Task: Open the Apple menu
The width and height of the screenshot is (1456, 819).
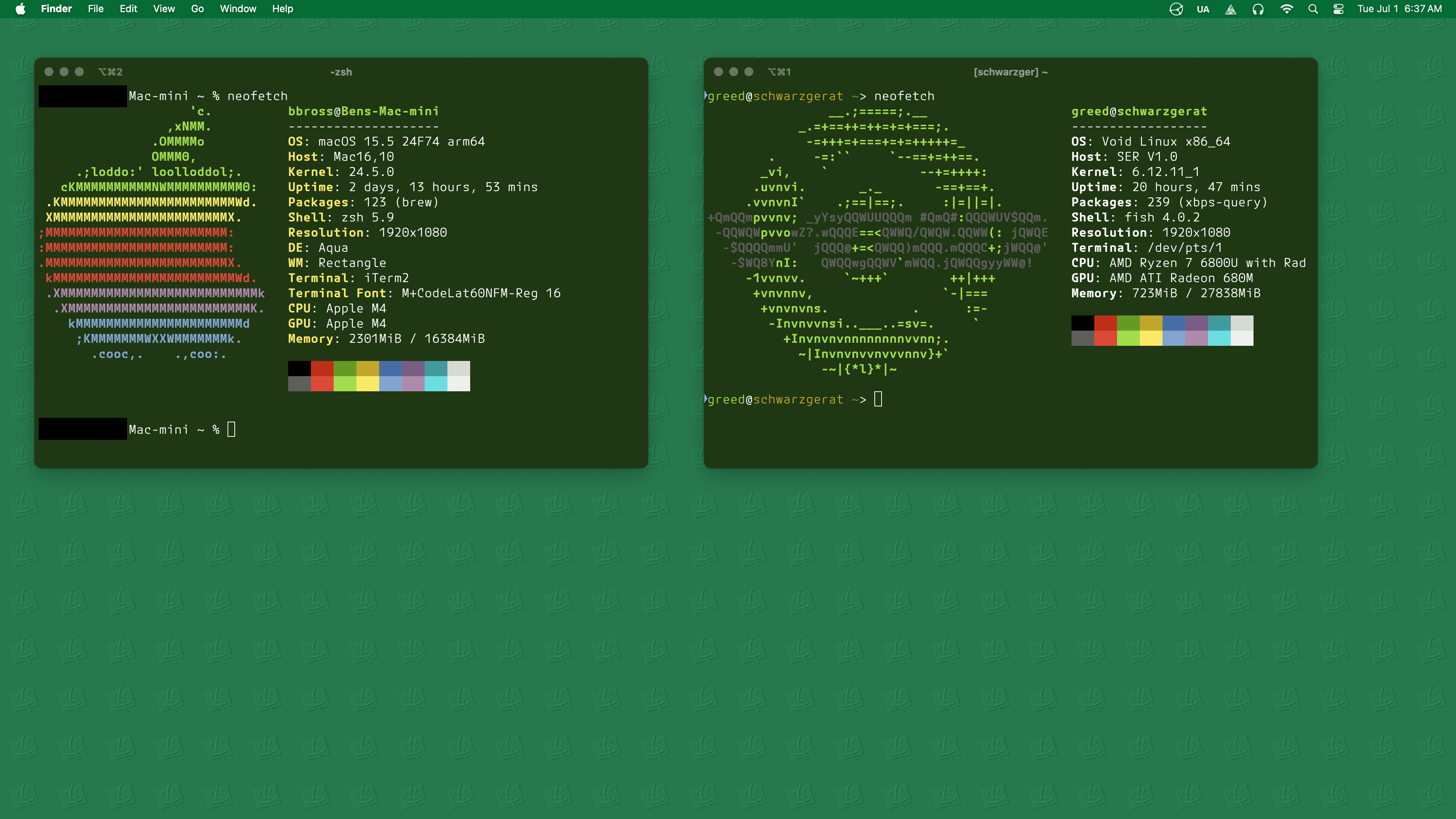Action: point(20,8)
